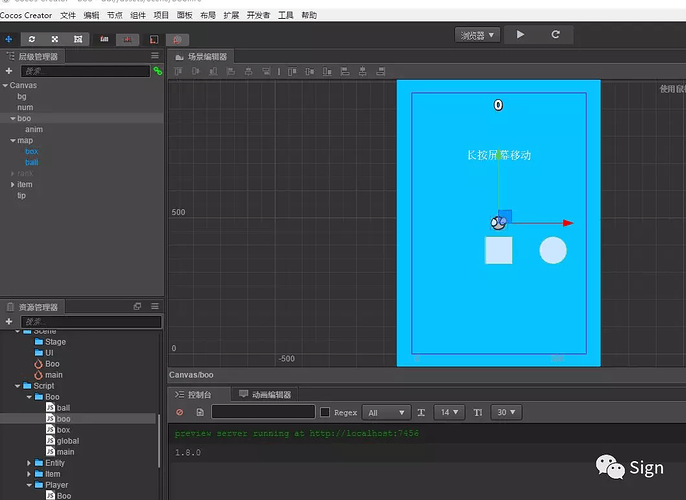Click the hierarchy search field
The image size is (686, 500).
pyautogui.click(x=84, y=72)
